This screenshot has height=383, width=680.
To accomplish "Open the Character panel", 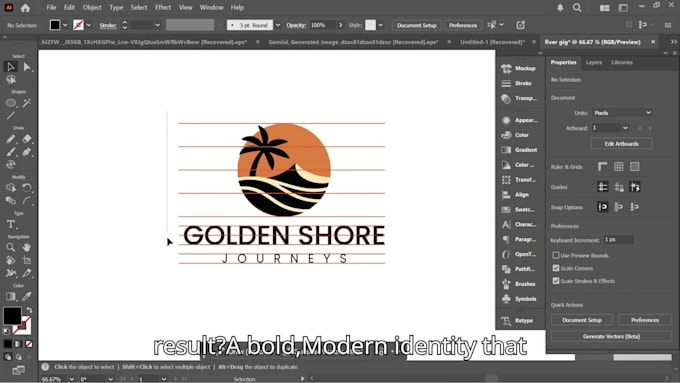I will [x=519, y=224].
